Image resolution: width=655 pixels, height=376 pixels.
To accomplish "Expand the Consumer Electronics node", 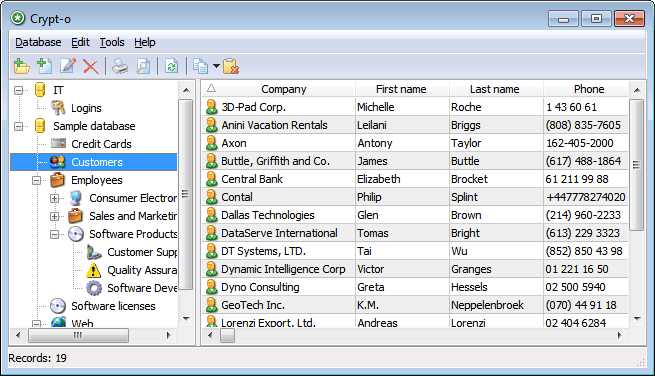I will [x=54, y=198].
